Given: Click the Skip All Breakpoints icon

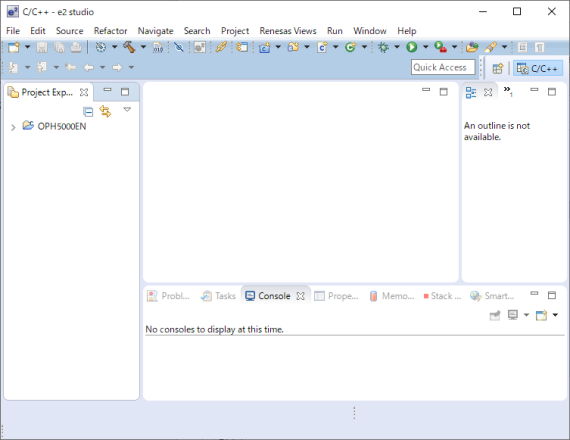Looking at the screenshot, I should 178,47.
